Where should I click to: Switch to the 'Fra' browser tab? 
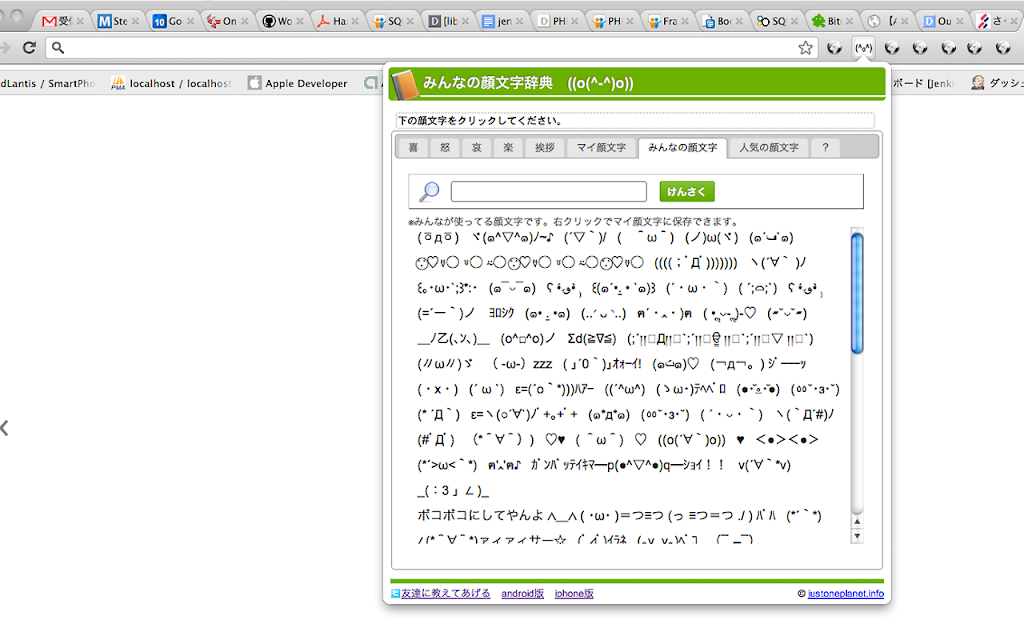(x=662, y=21)
